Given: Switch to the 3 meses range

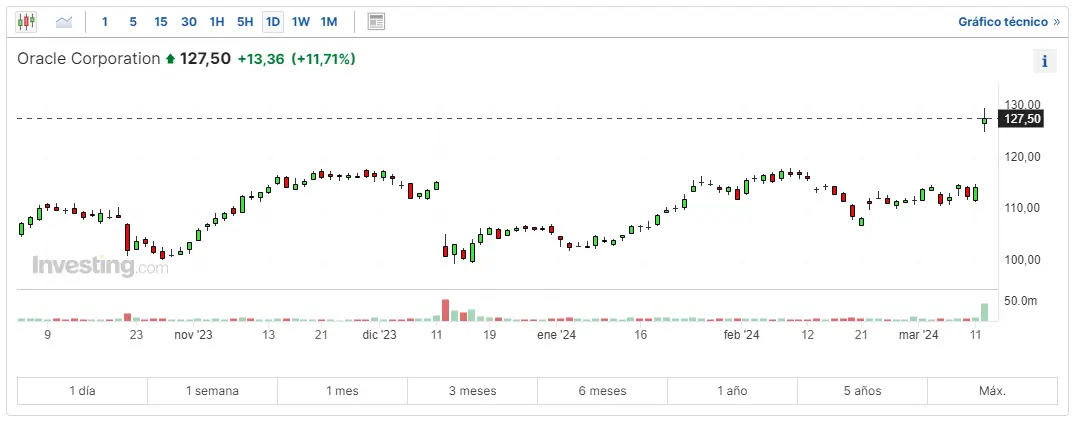Looking at the screenshot, I should click(x=472, y=391).
